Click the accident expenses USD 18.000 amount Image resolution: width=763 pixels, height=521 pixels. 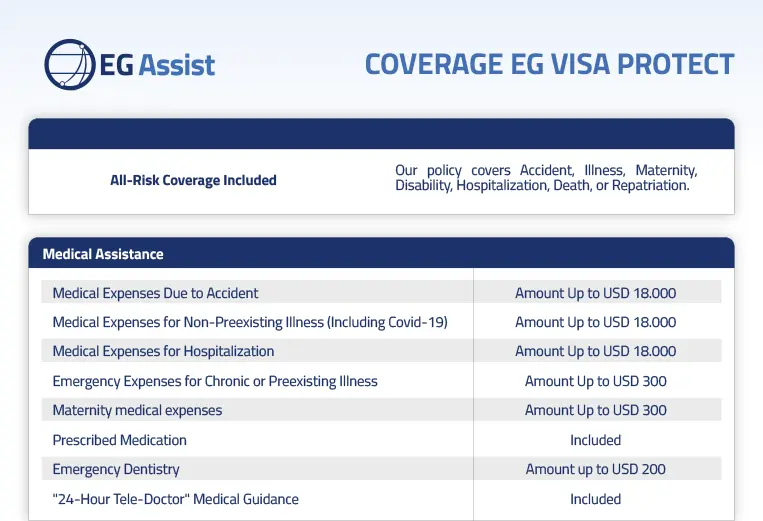click(595, 293)
